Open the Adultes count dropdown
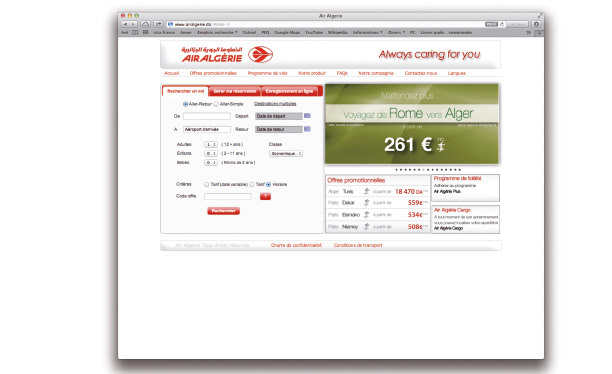 click(x=211, y=144)
